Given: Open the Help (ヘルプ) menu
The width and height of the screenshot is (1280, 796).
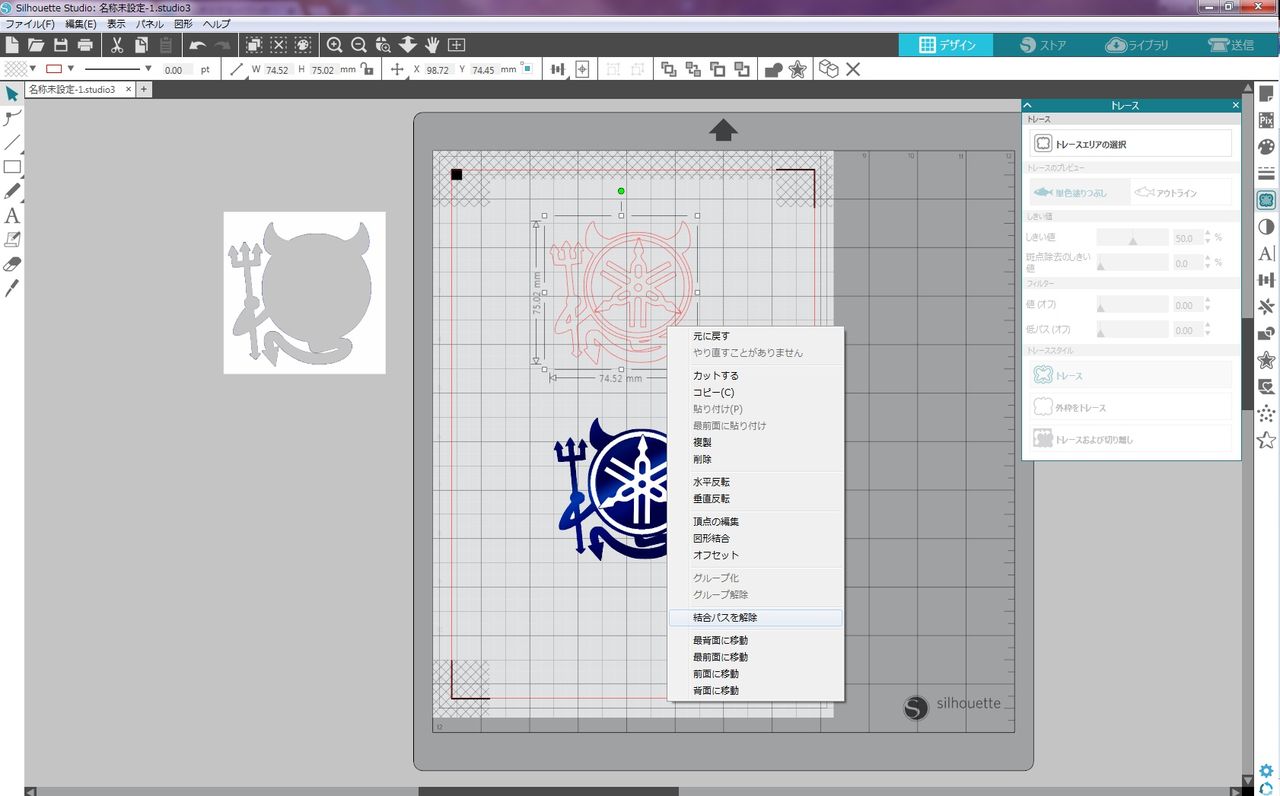Looking at the screenshot, I should tap(216, 23).
